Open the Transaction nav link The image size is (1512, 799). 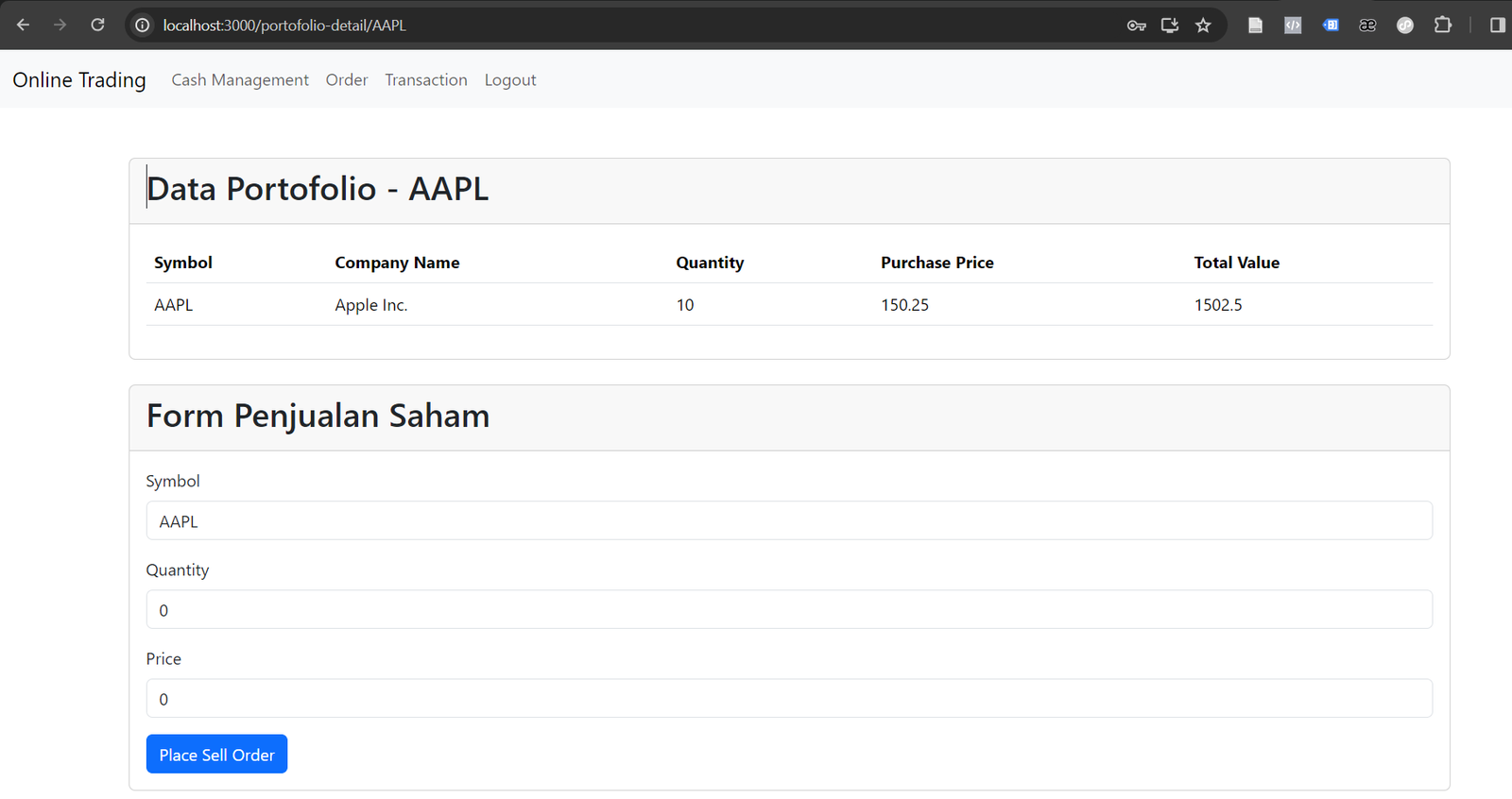pyautogui.click(x=426, y=80)
